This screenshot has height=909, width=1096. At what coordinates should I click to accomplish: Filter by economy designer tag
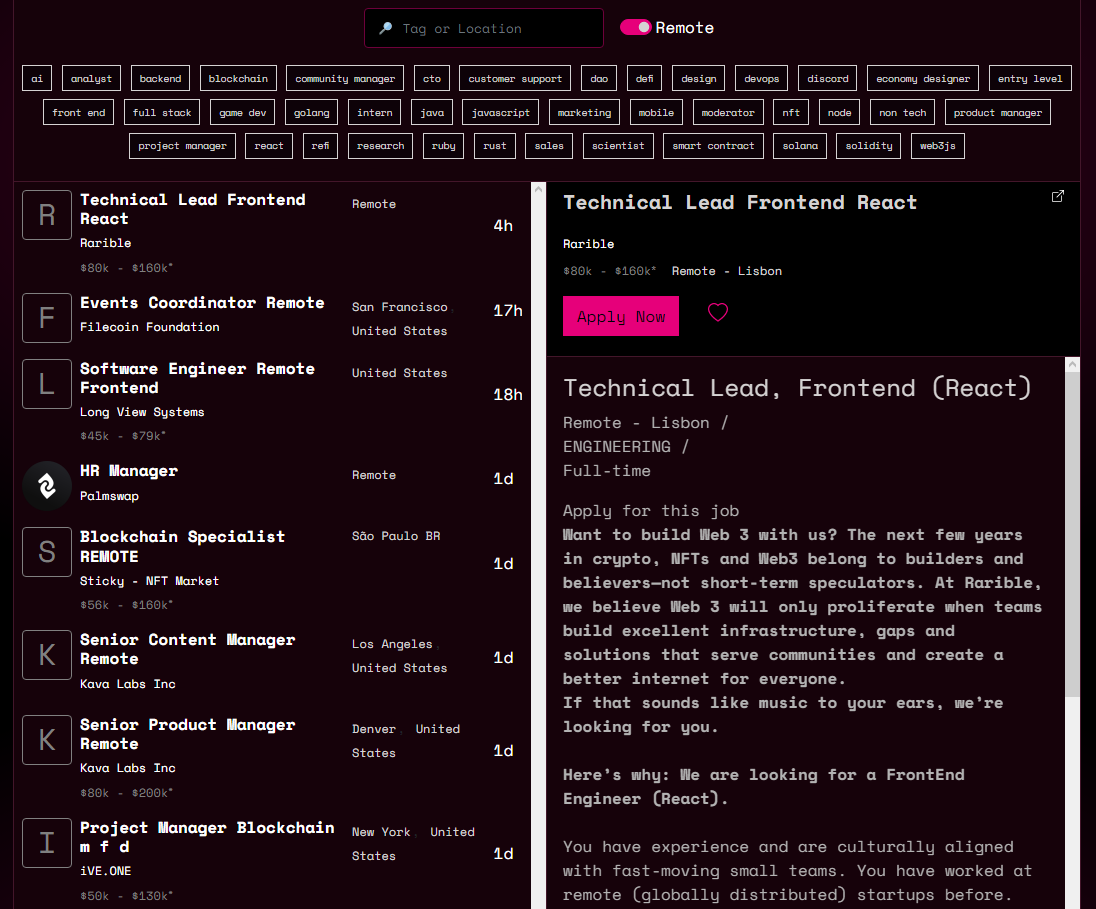pyautogui.click(x=923, y=78)
